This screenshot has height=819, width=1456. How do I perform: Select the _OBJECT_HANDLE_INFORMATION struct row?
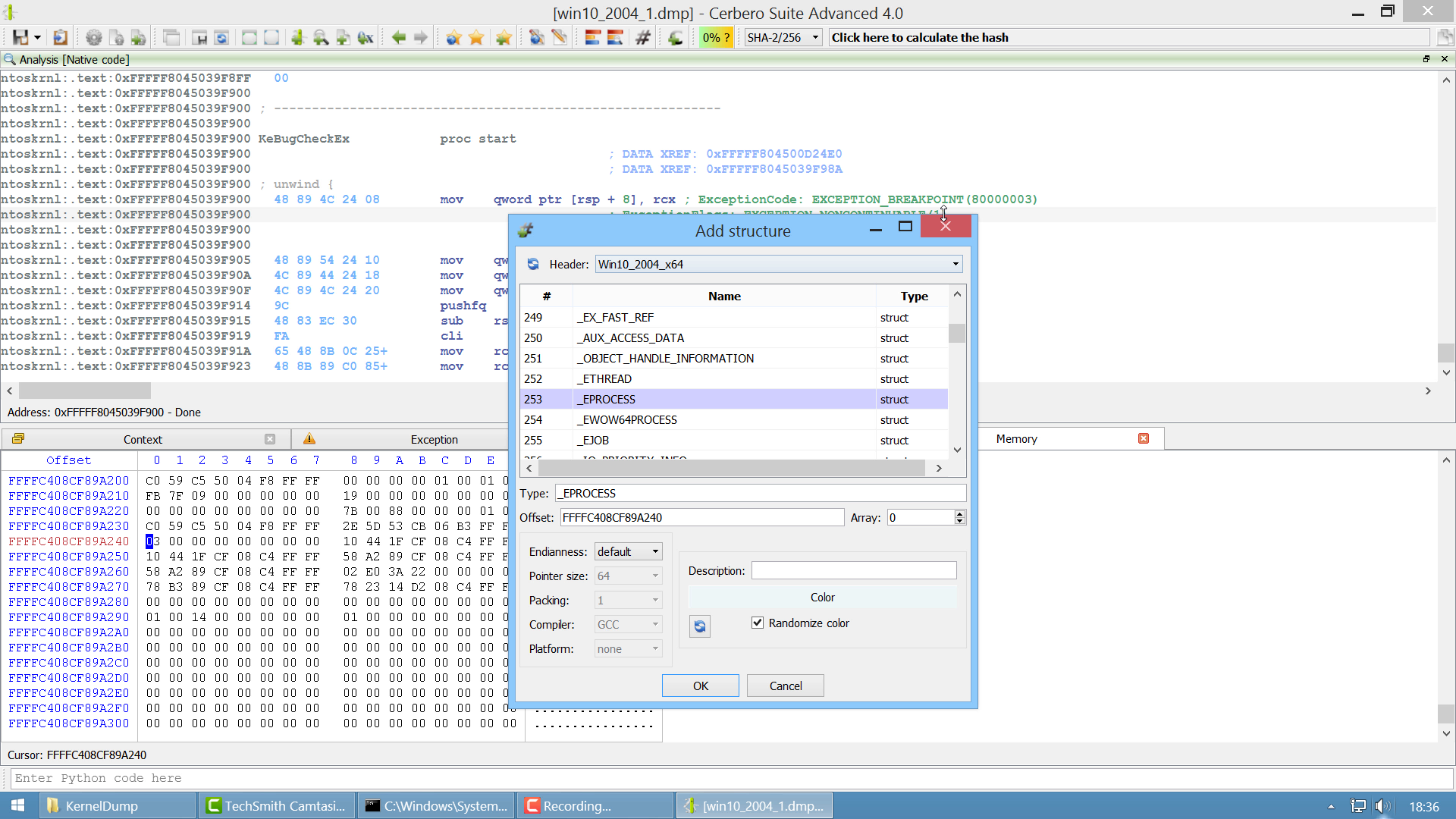734,358
